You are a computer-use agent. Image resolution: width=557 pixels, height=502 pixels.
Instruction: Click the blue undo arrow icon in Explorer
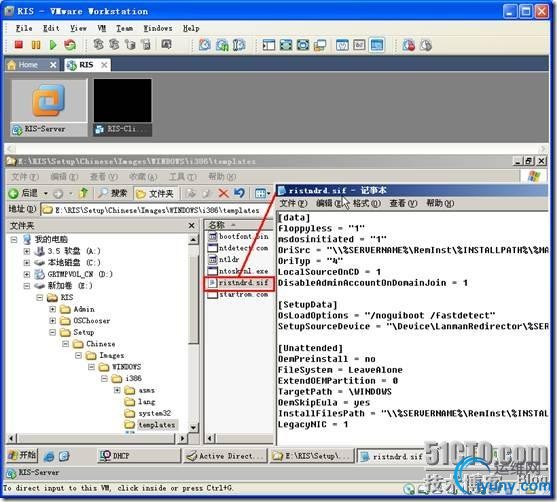(x=239, y=193)
